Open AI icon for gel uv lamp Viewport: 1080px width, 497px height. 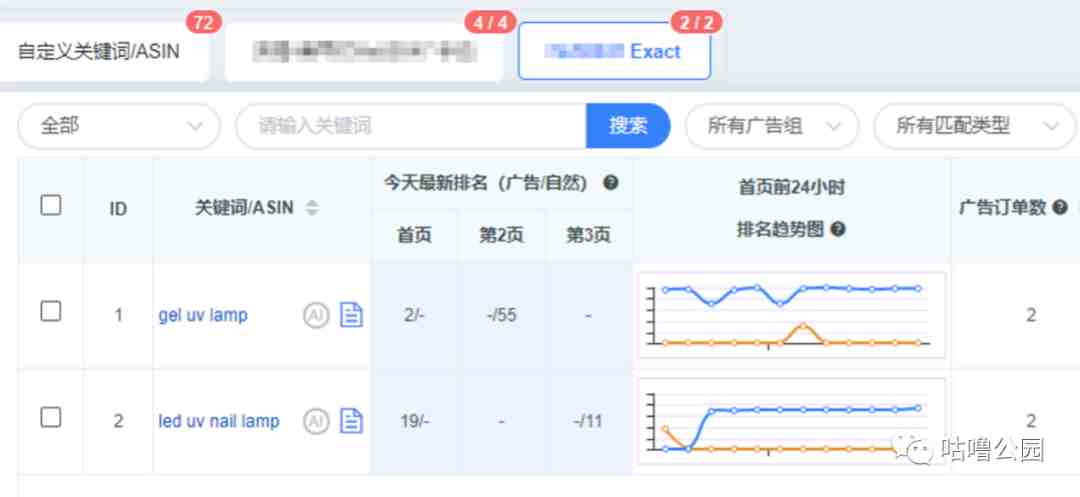click(316, 315)
